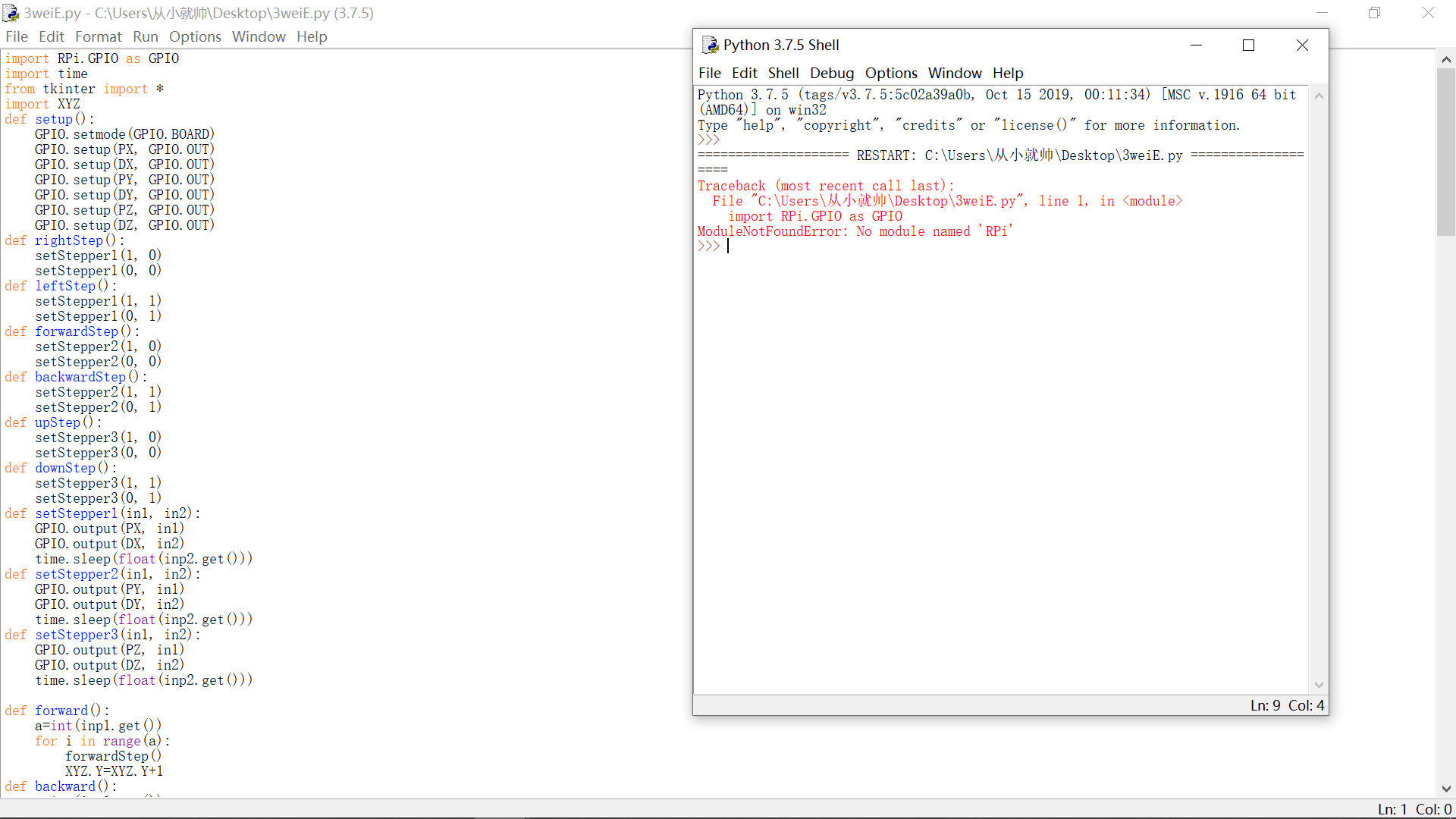Click the Python Shell window icon
The image size is (1456, 819).
point(710,45)
